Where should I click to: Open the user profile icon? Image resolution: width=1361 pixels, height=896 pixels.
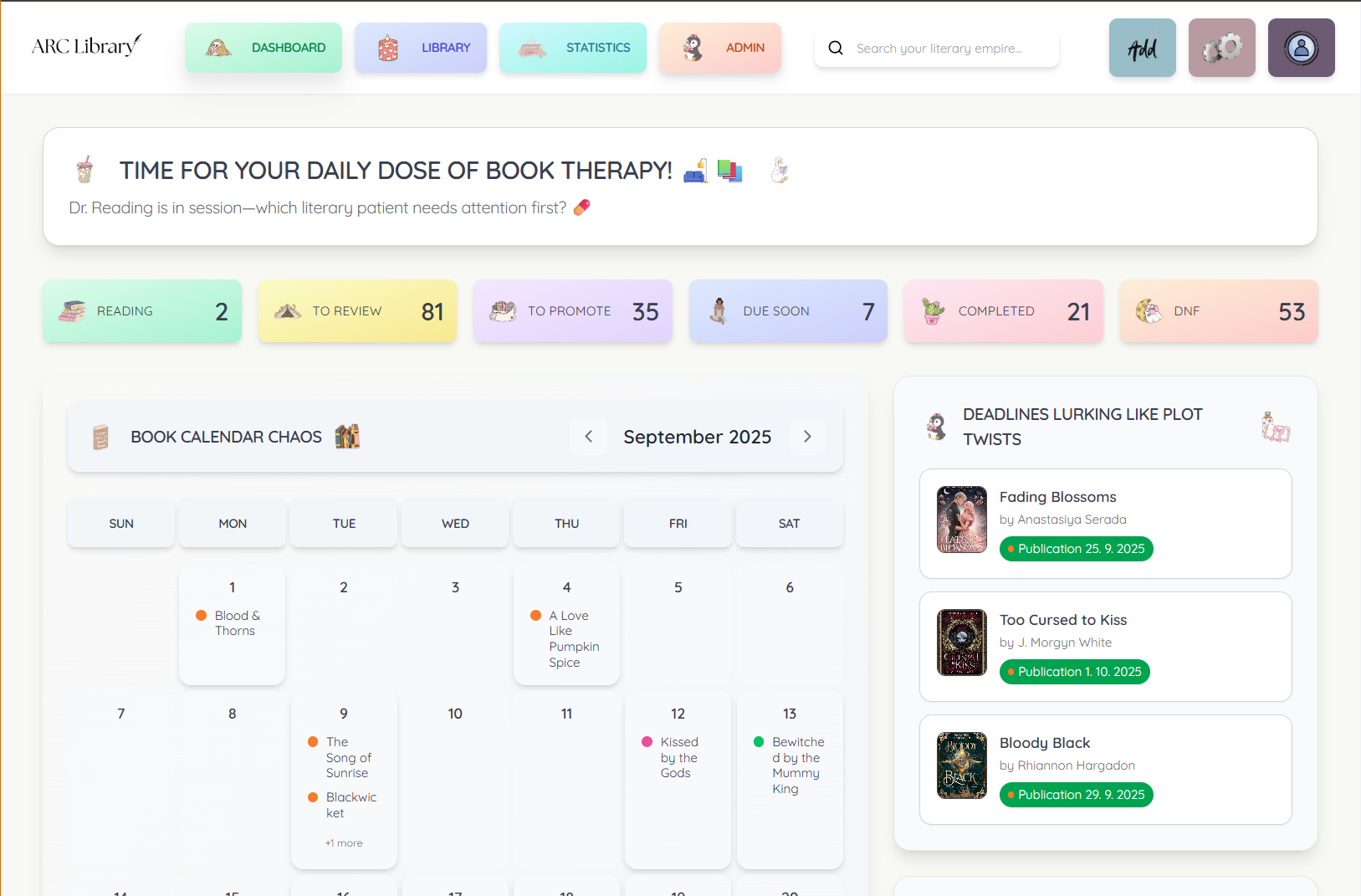[1301, 49]
